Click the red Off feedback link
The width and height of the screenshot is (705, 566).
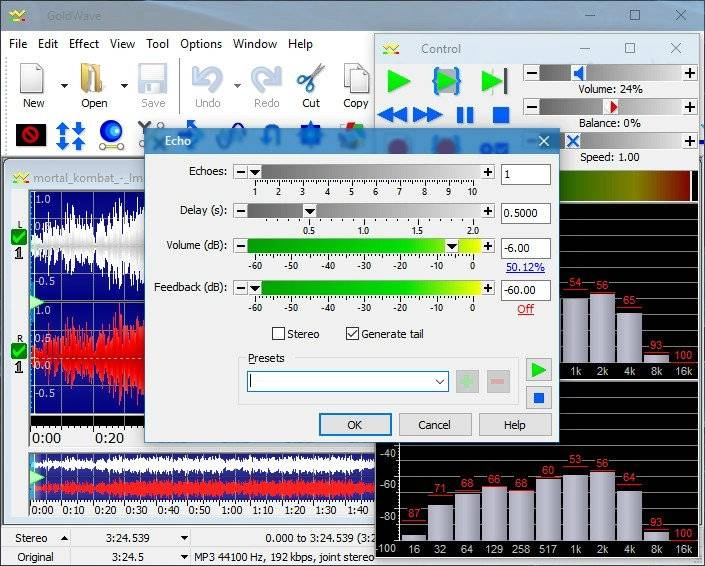[526, 309]
